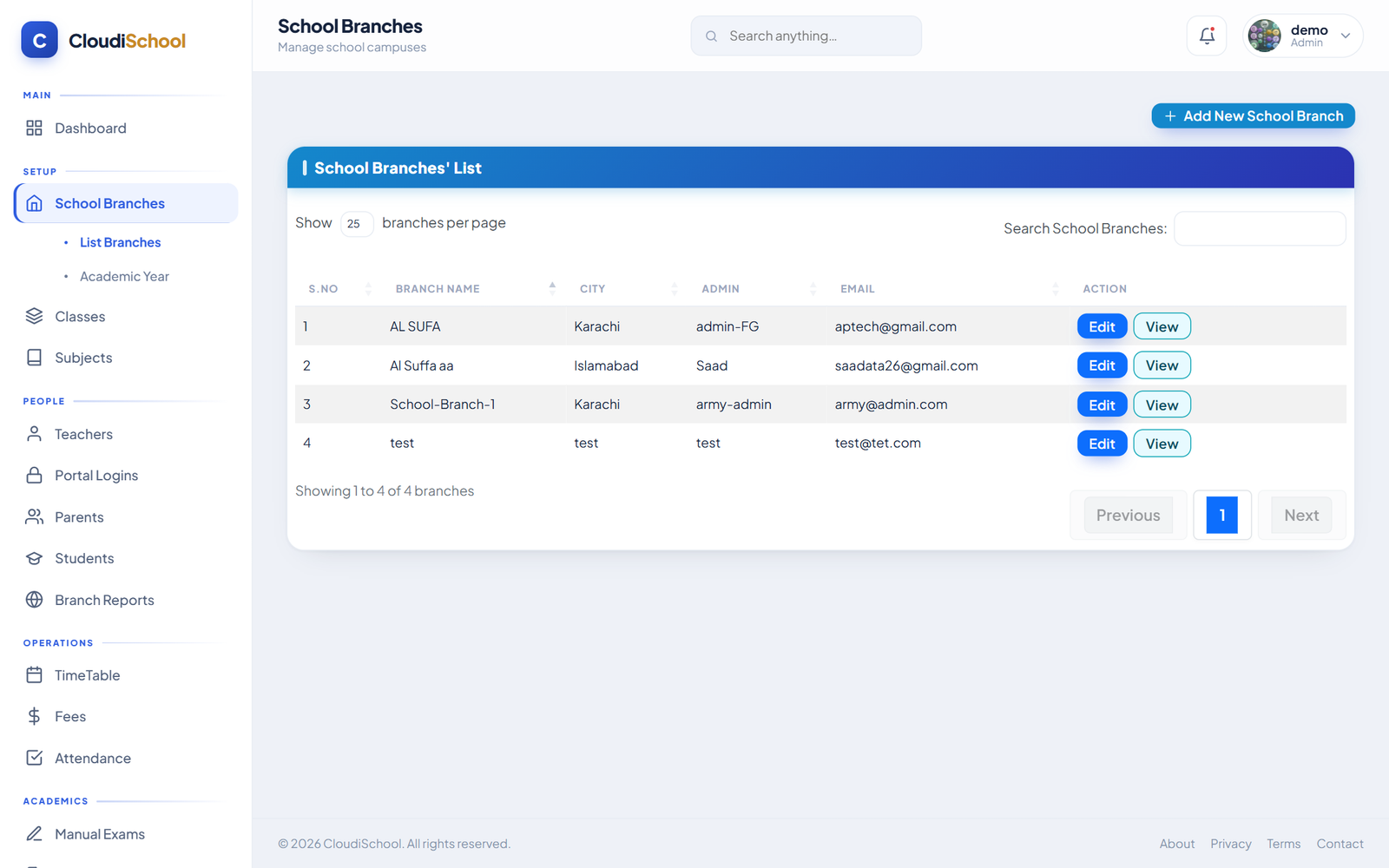Open the About footer link
This screenshot has width=1389, height=868.
click(1176, 844)
